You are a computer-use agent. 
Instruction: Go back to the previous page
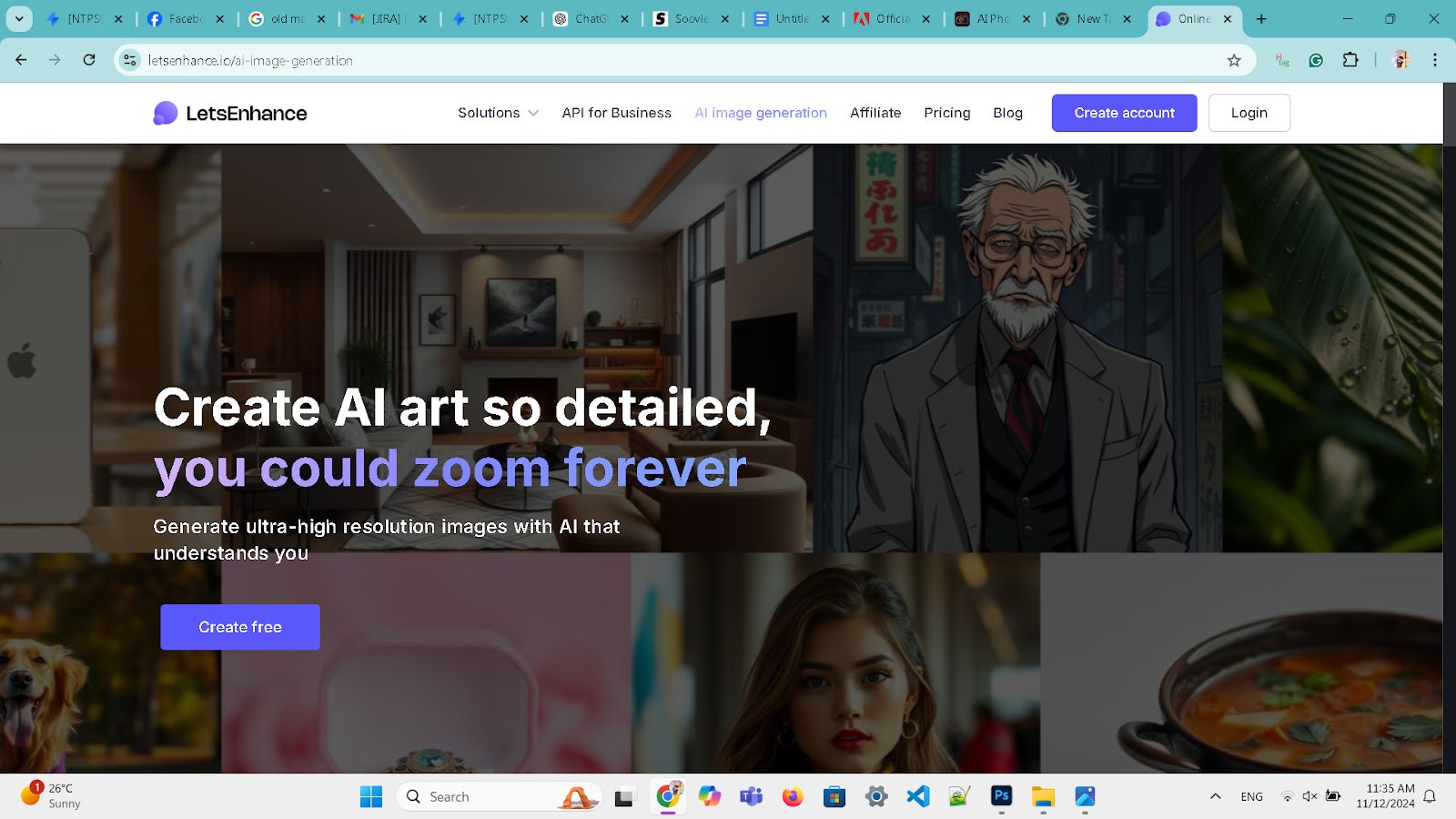point(21,60)
